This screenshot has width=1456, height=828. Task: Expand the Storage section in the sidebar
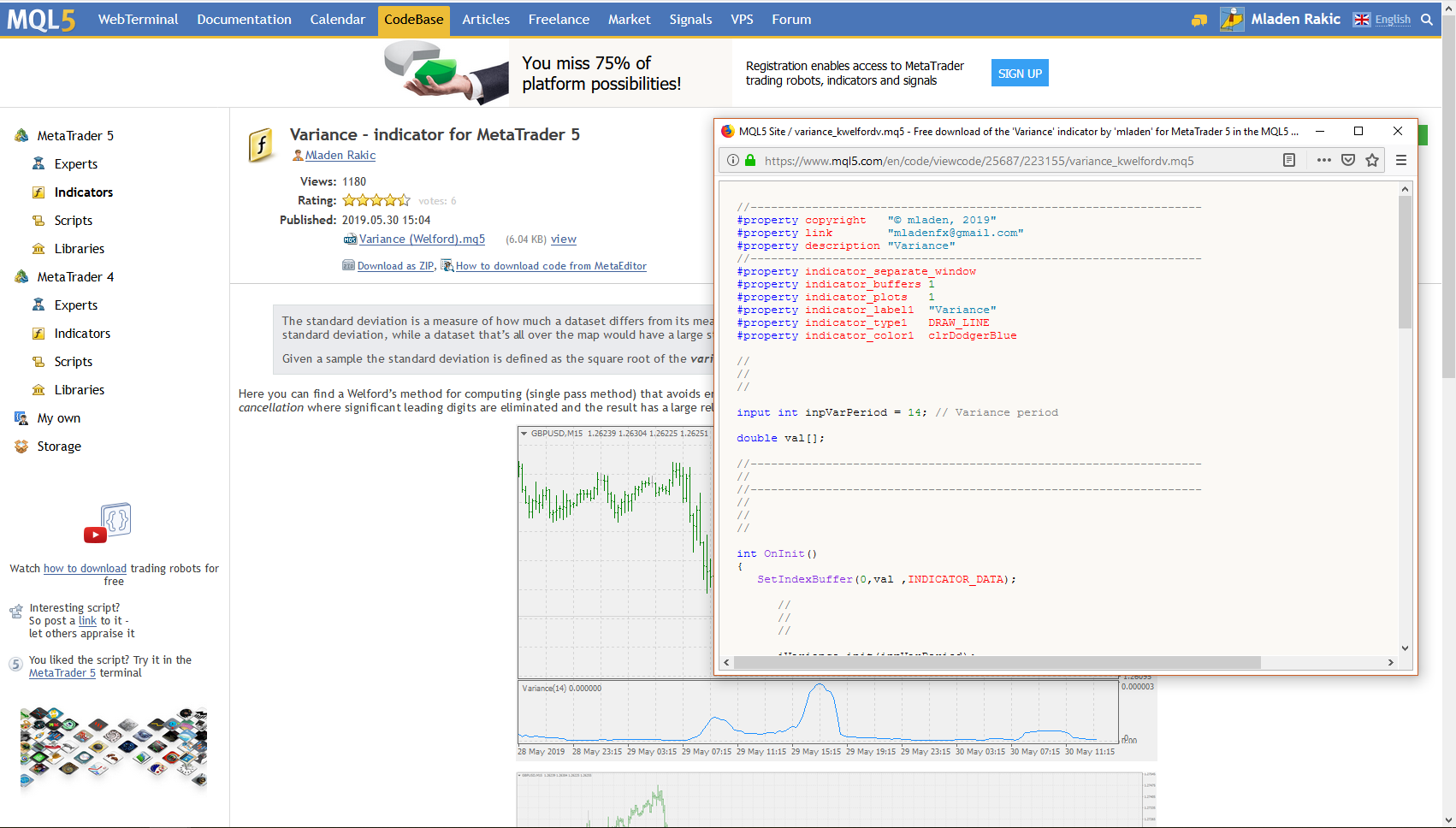click(x=58, y=446)
